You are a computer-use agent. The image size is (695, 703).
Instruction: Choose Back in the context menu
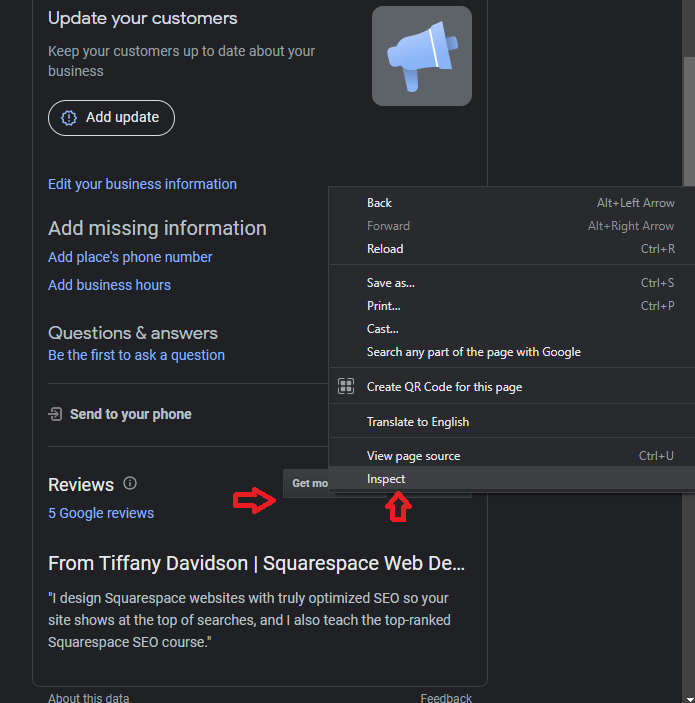click(x=512, y=203)
